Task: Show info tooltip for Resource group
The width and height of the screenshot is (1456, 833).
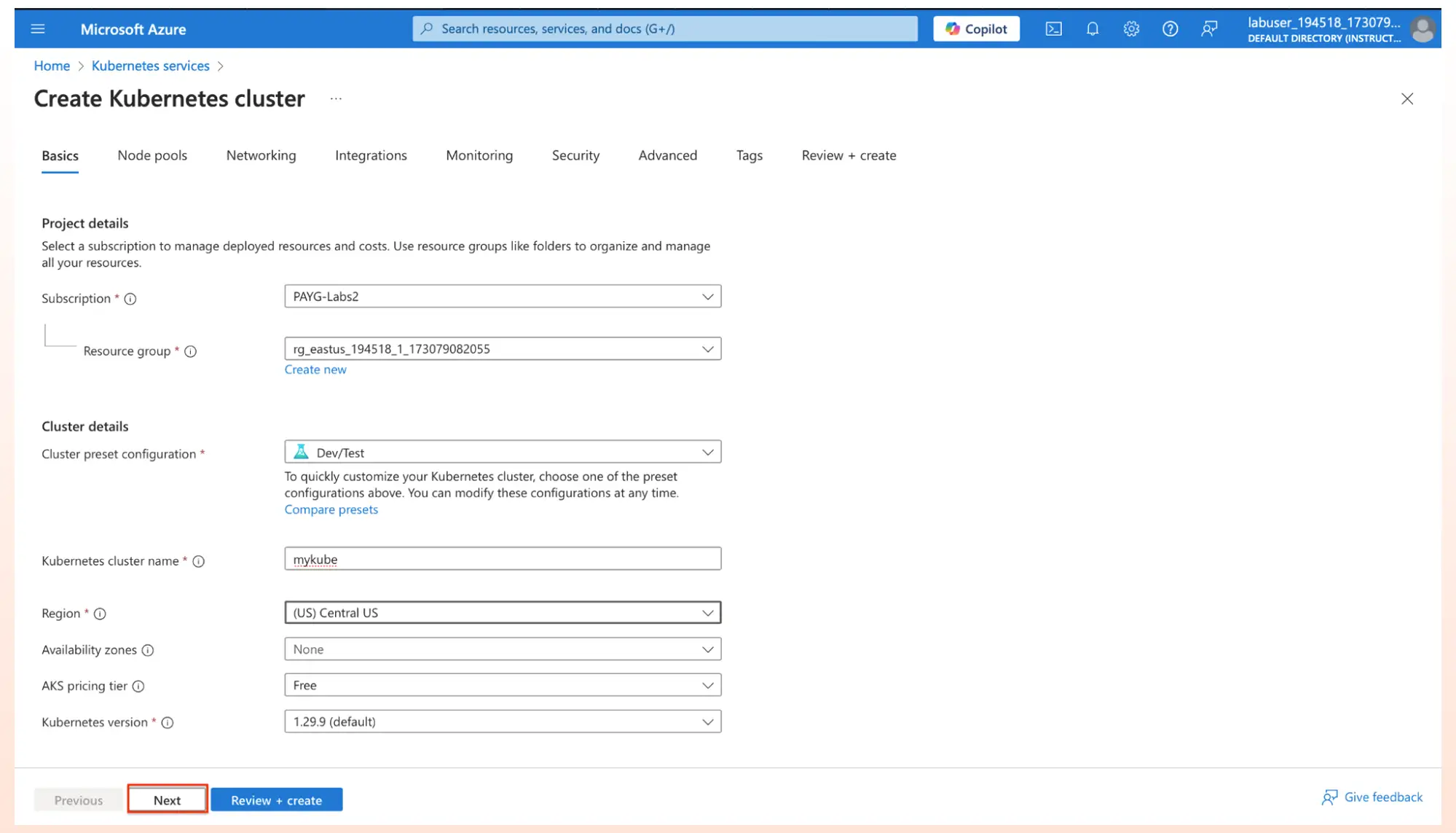Action: [190, 351]
